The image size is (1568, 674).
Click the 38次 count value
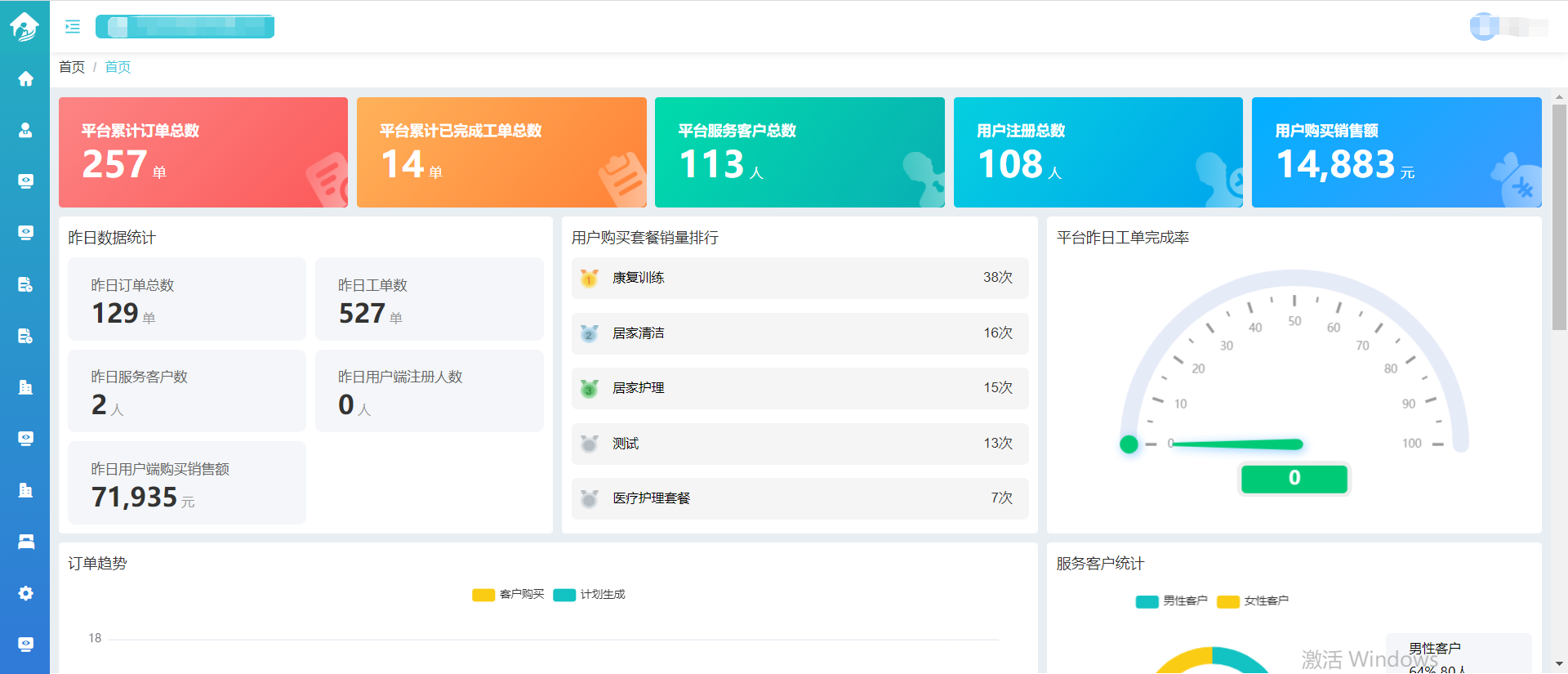(x=998, y=278)
